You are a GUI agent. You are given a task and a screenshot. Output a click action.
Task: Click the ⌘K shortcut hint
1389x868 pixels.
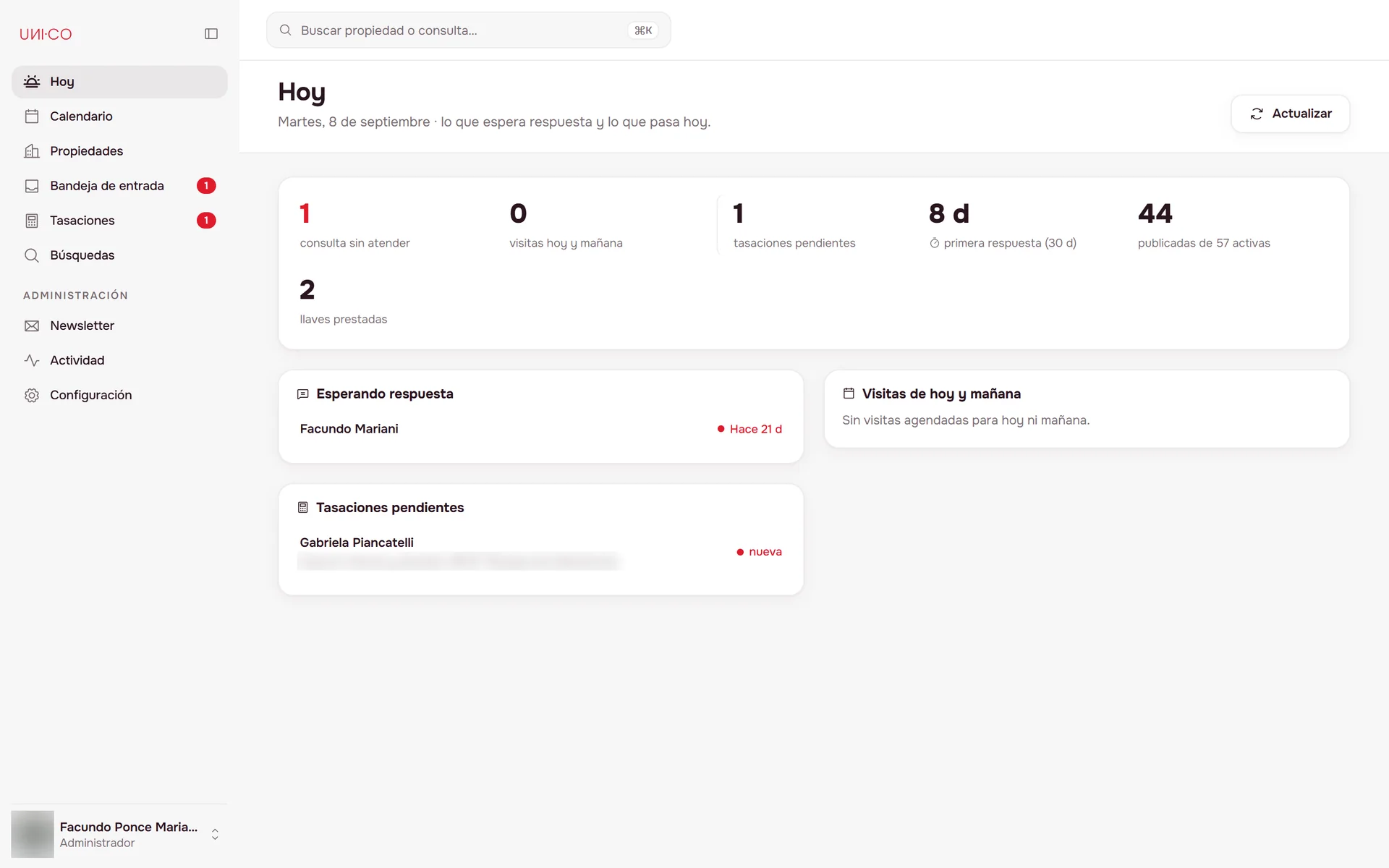pyautogui.click(x=643, y=30)
